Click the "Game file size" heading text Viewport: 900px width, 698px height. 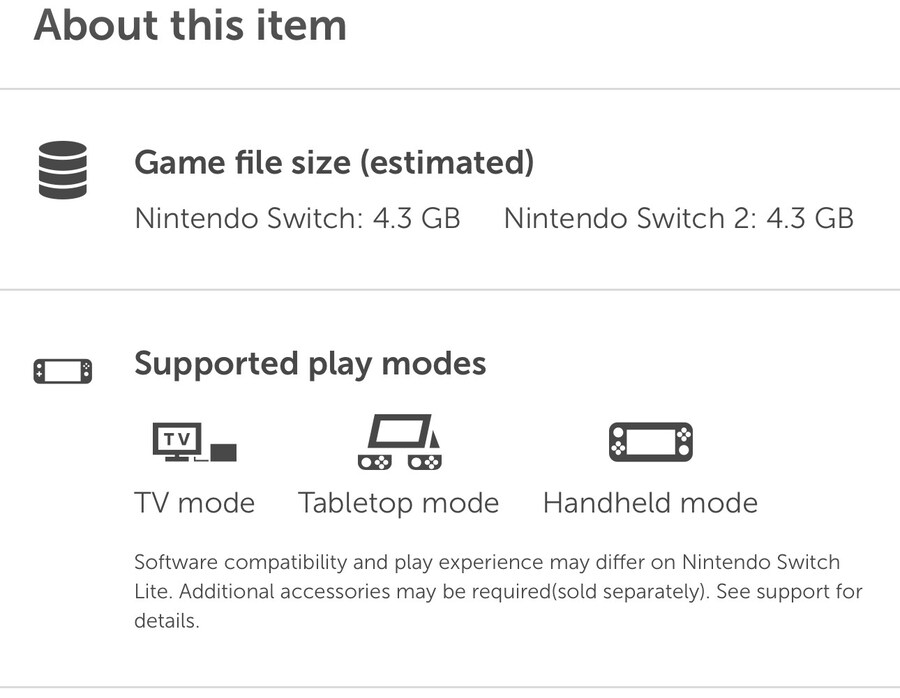238,162
